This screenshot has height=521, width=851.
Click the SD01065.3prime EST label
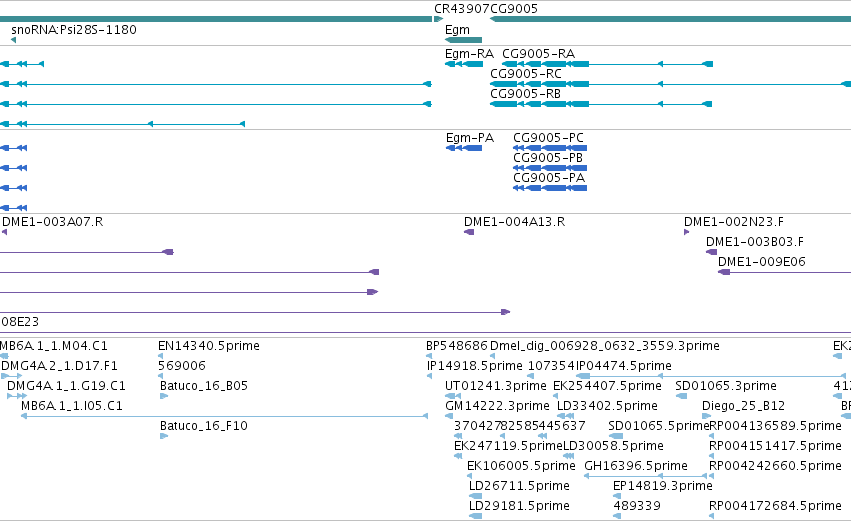tap(726, 386)
